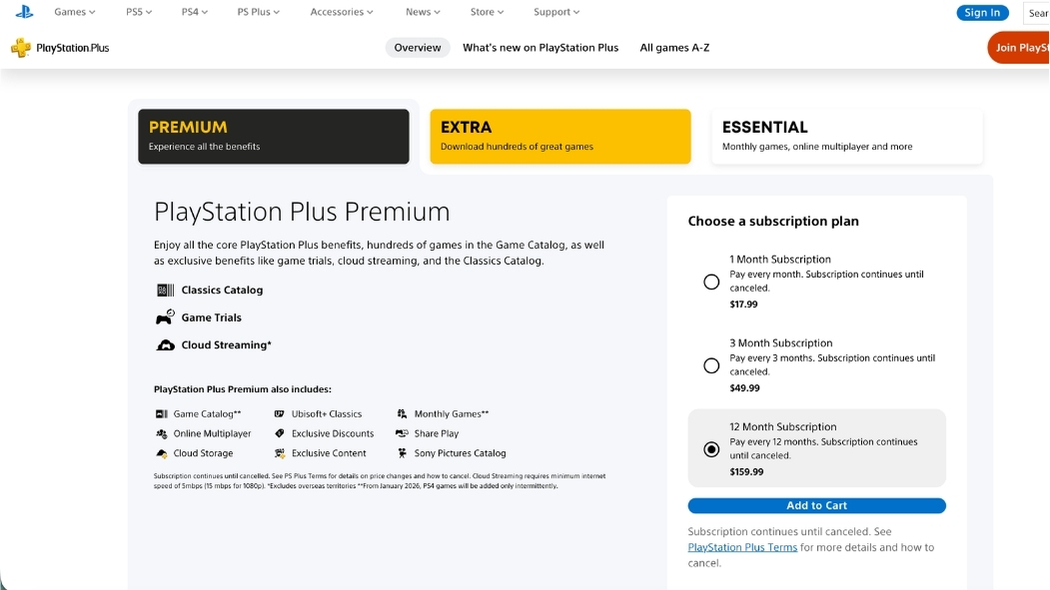The width and height of the screenshot is (1050, 590).
Task: Click the Choose a subscription plan heading
Action: [x=773, y=221]
